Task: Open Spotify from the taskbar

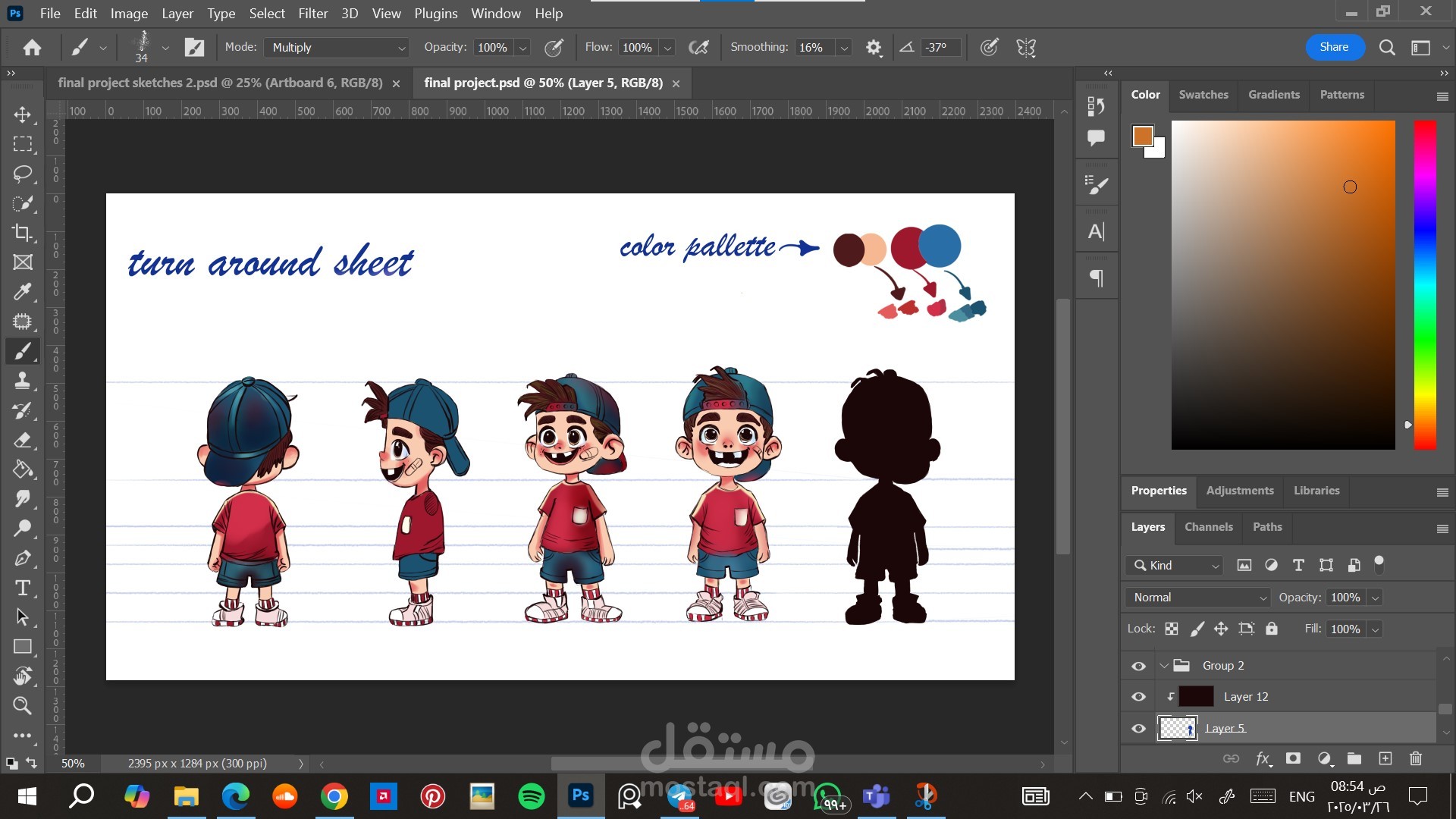Action: 531,796
